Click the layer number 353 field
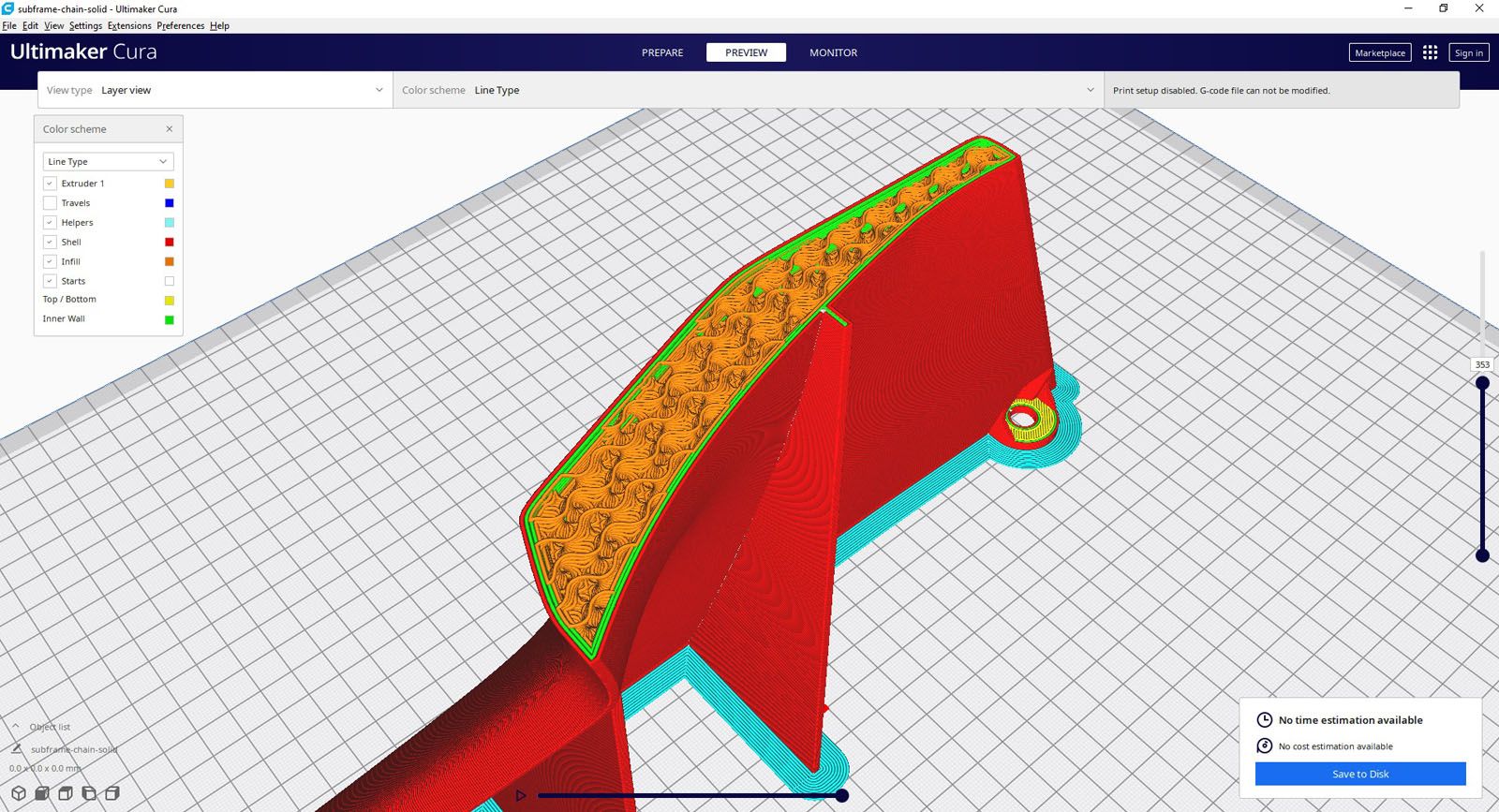 point(1482,364)
